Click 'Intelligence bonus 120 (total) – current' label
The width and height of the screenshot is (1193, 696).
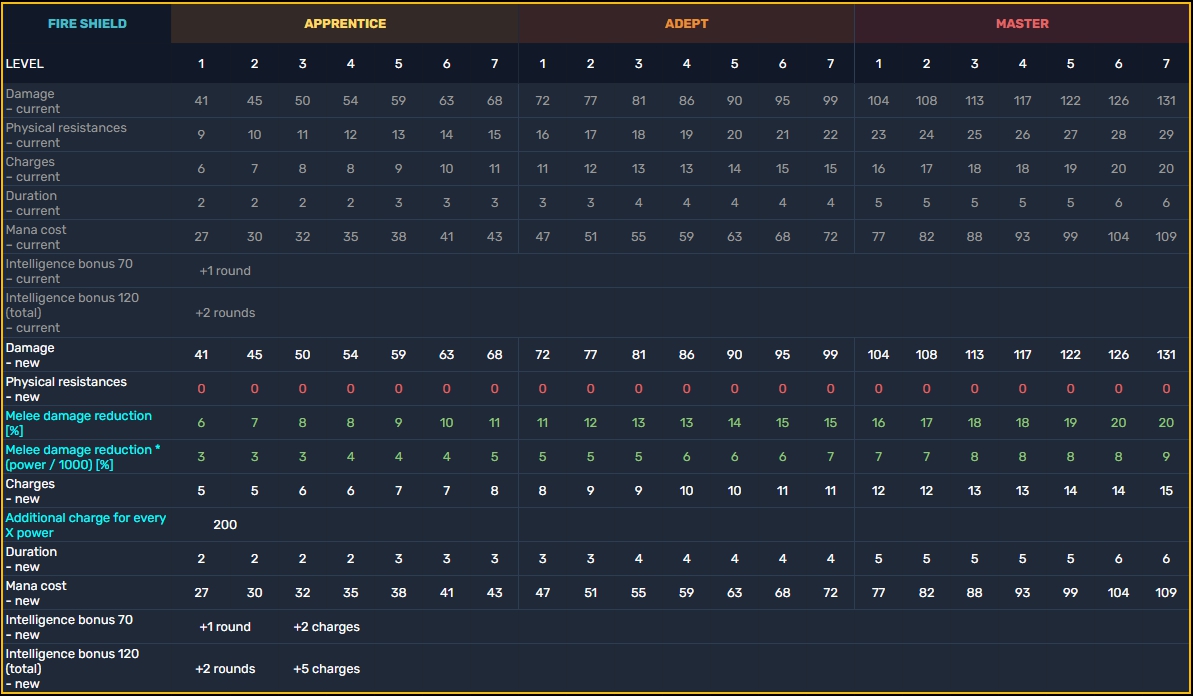(x=72, y=313)
